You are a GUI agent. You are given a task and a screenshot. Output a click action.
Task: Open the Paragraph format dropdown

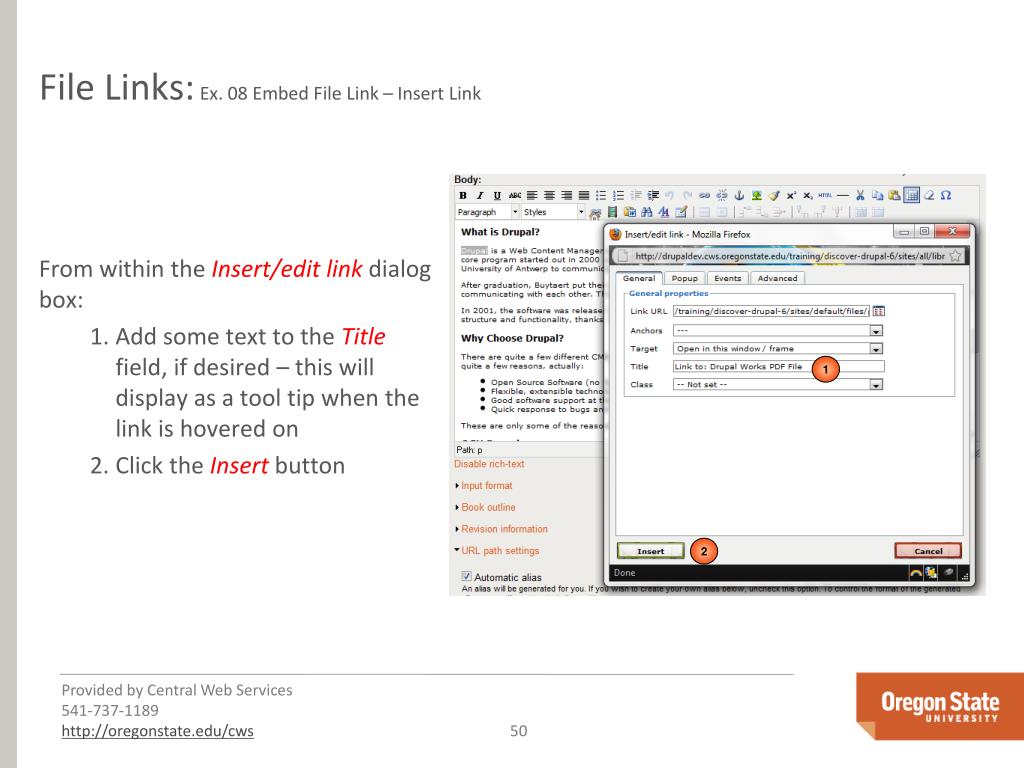coord(487,212)
